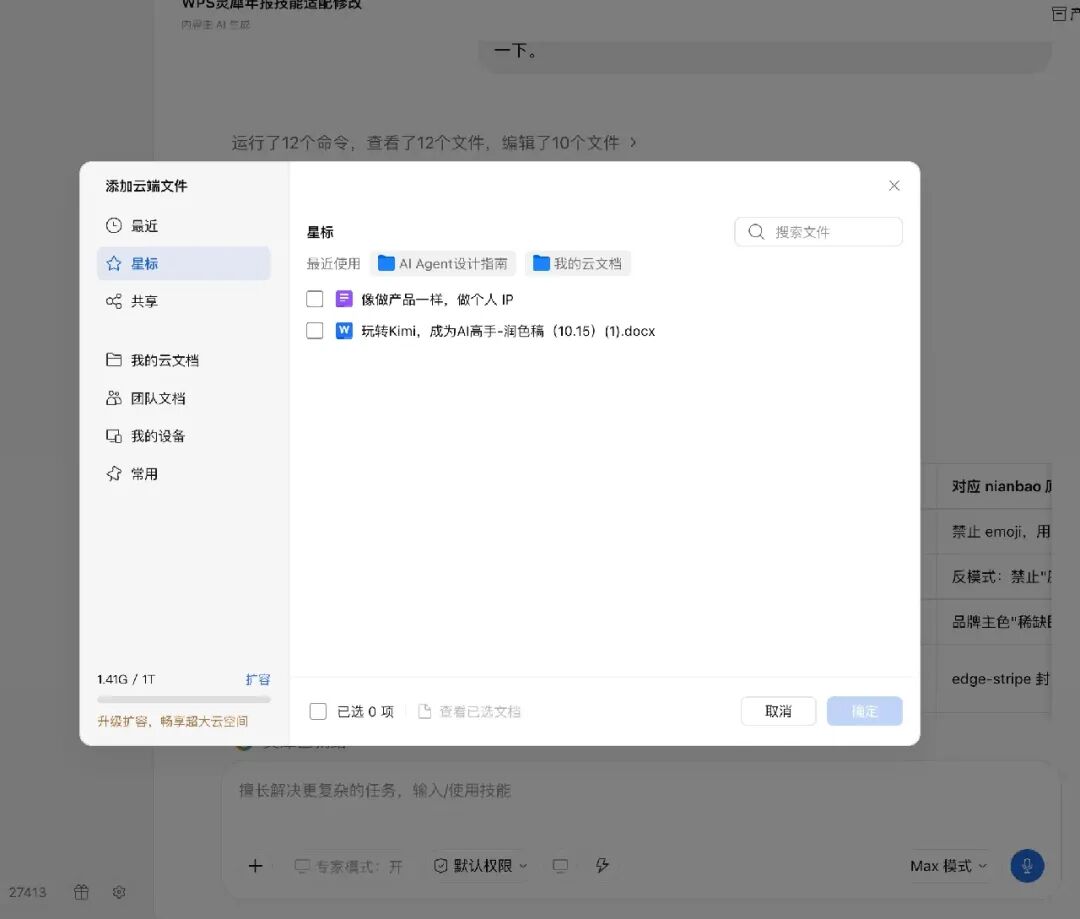Open the 最近 recent files section
The image size is (1080, 919).
[x=183, y=226]
